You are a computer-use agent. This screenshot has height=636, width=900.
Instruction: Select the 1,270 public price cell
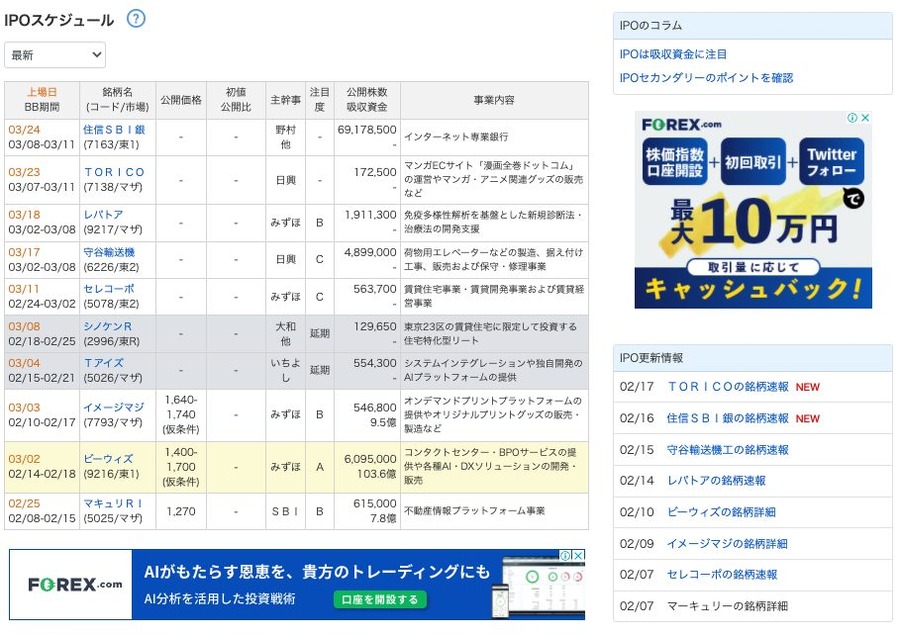point(181,511)
